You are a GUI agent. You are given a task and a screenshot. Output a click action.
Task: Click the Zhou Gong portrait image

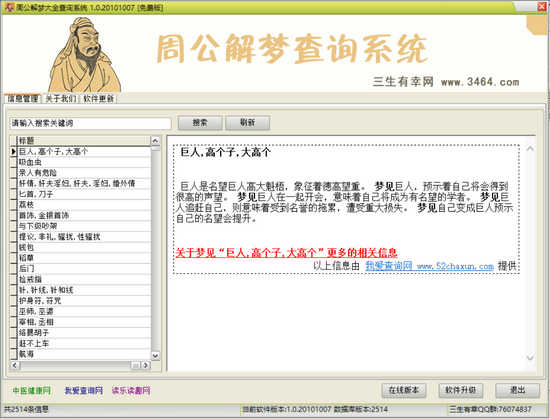click(85, 55)
